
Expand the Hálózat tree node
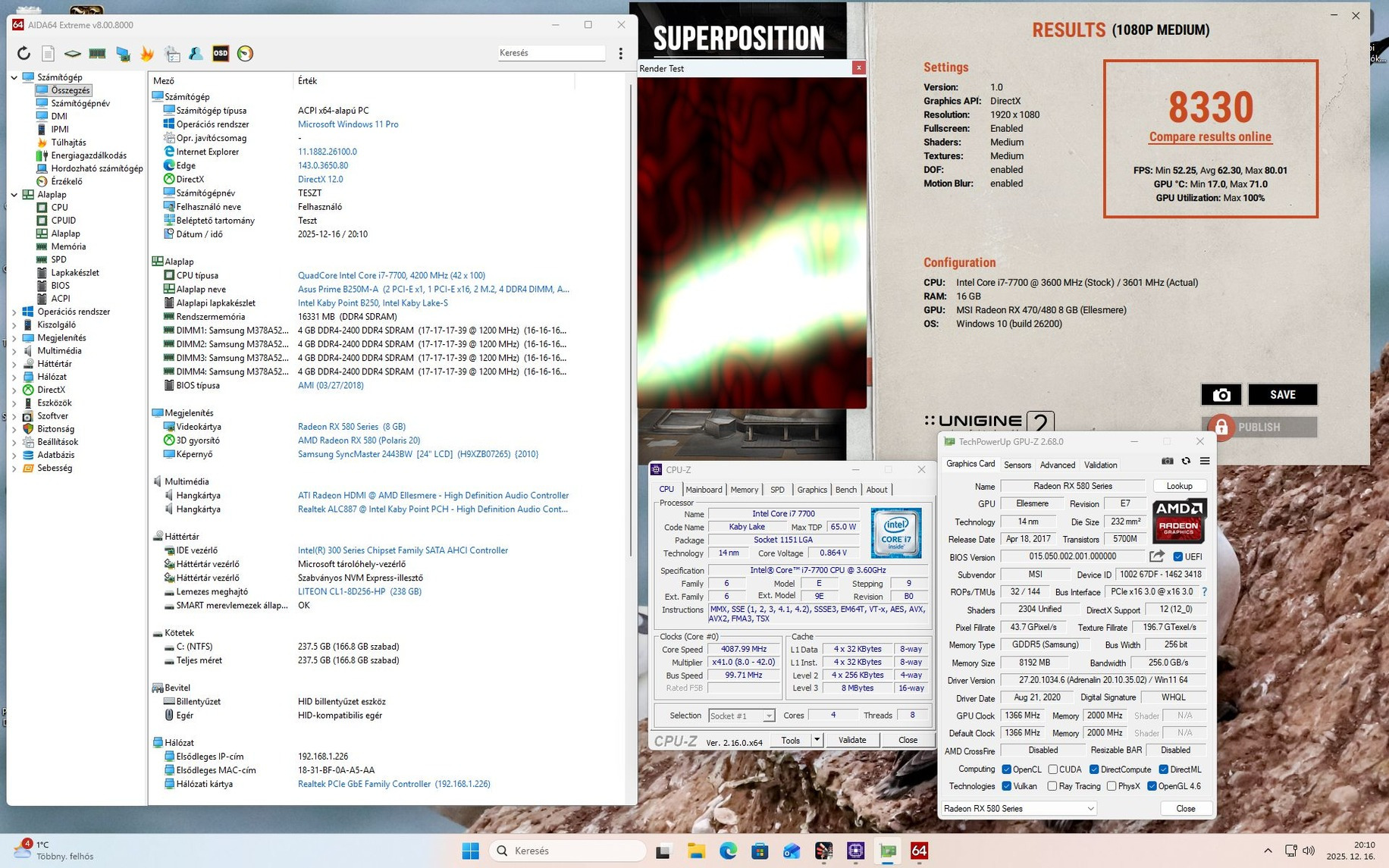point(14,377)
